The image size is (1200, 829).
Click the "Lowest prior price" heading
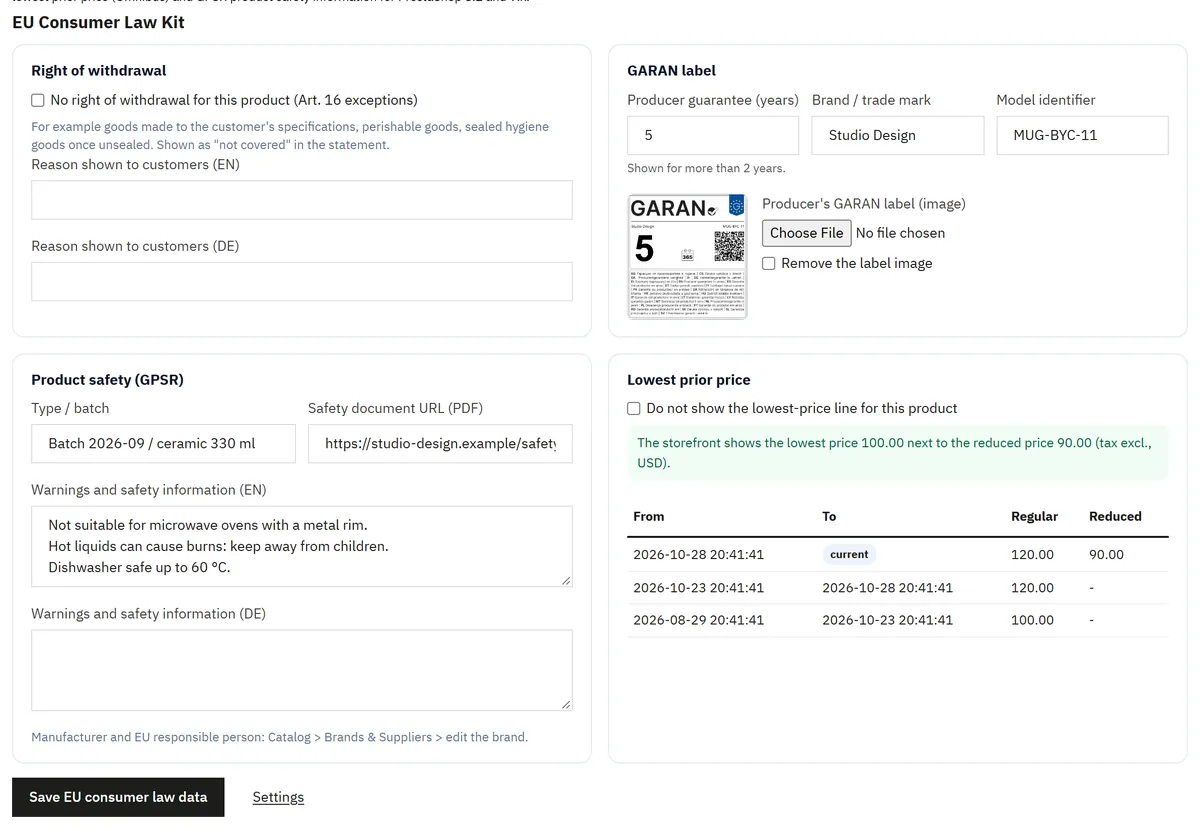689,380
